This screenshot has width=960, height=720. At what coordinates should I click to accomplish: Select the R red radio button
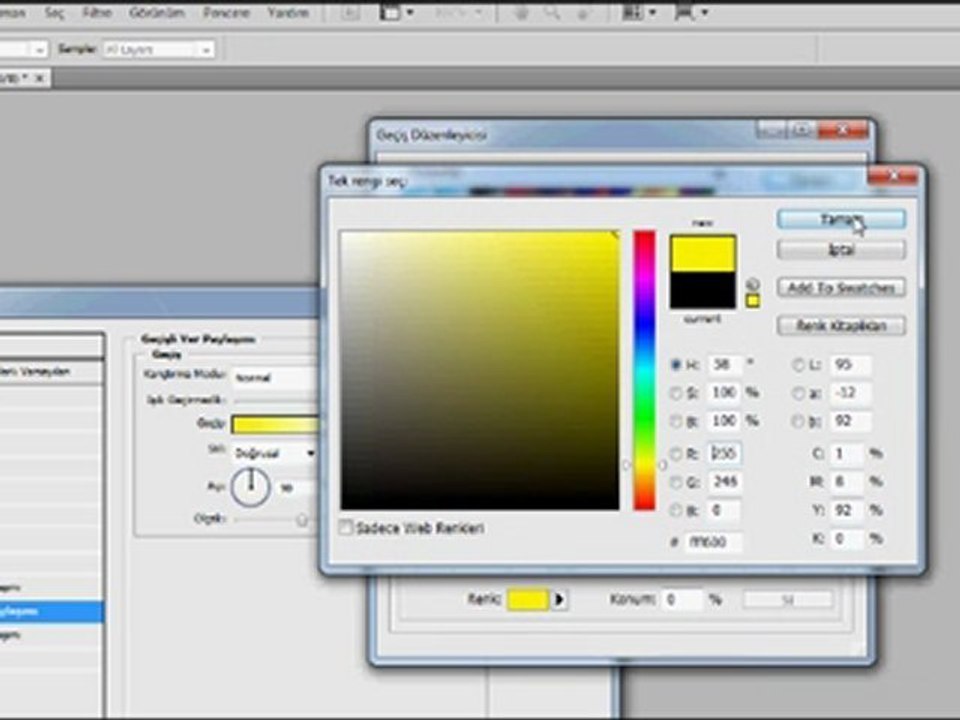click(x=675, y=454)
